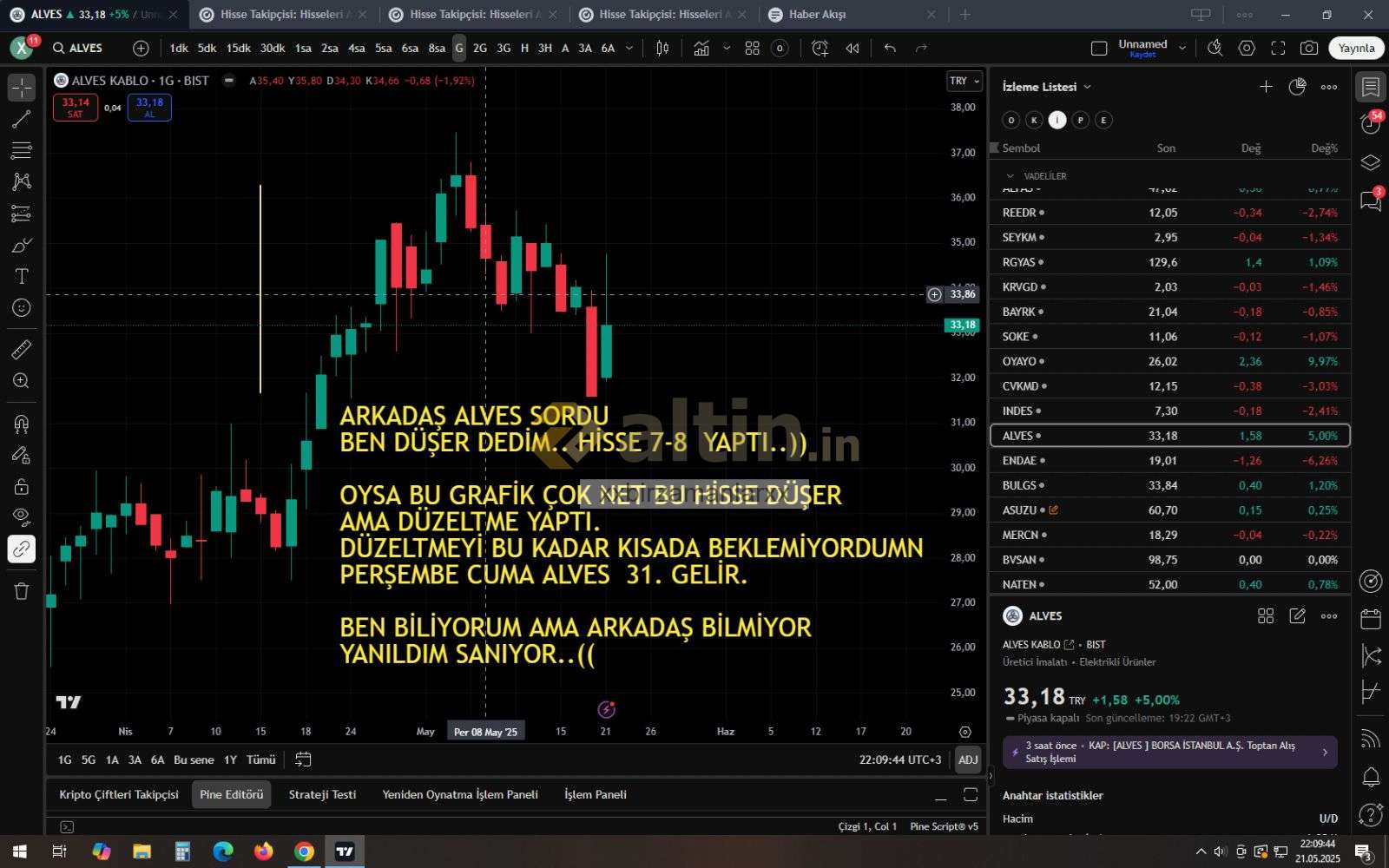Toggle lock all drawing tools
The height and width of the screenshot is (868, 1389).
point(22,486)
